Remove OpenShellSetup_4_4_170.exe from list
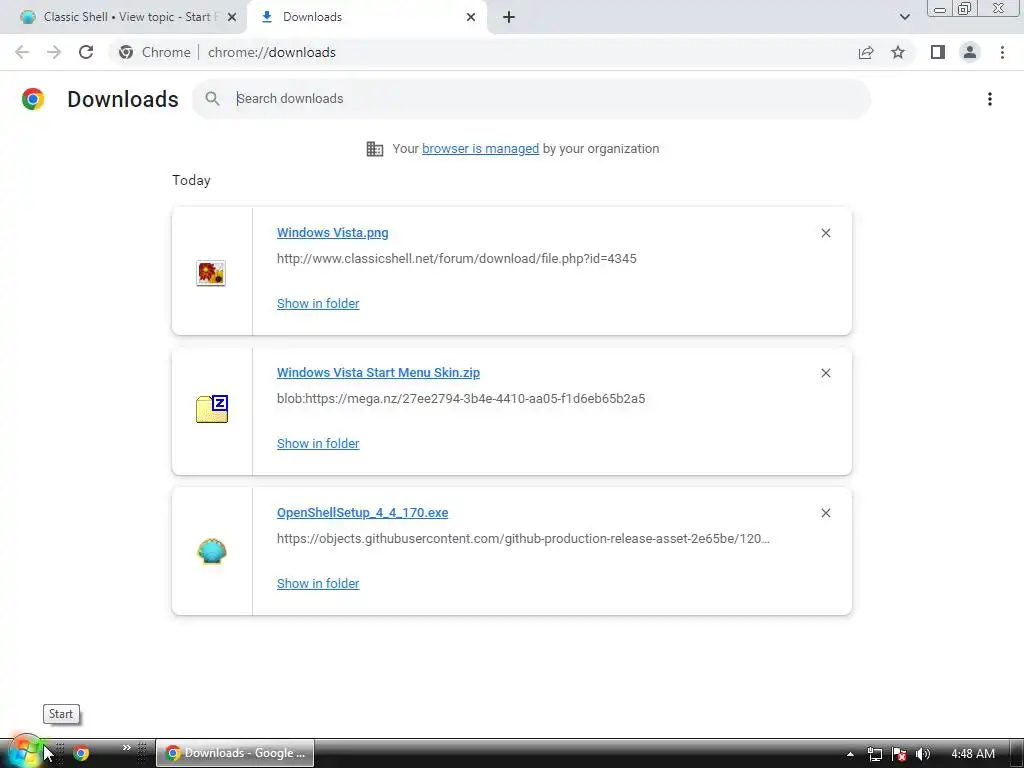 (825, 513)
